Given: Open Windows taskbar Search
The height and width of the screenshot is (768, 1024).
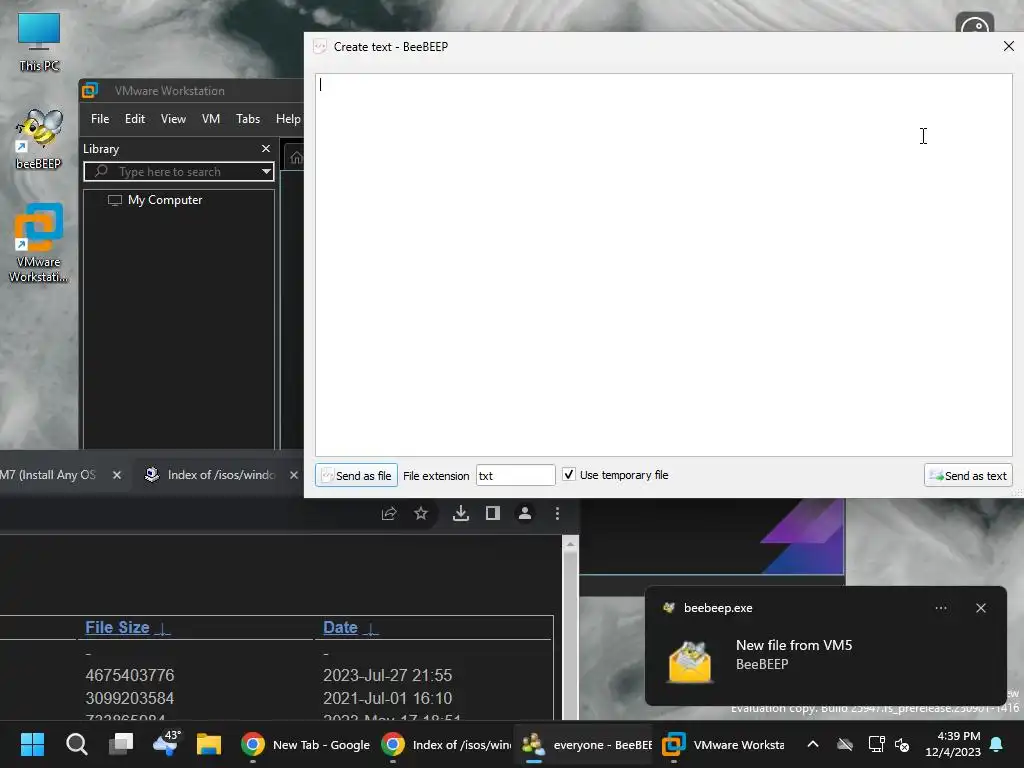Looking at the screenshot, I should [76, 744].
